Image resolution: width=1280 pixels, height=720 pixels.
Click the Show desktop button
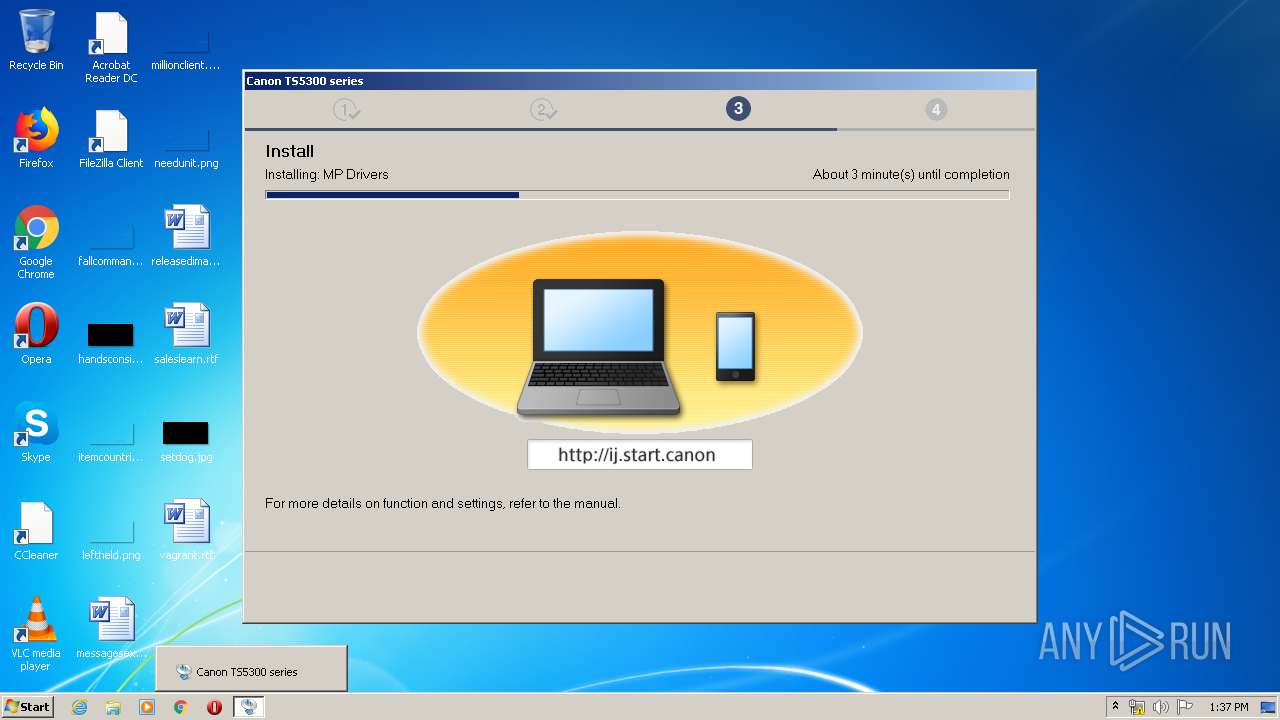tap(1270, 707)
